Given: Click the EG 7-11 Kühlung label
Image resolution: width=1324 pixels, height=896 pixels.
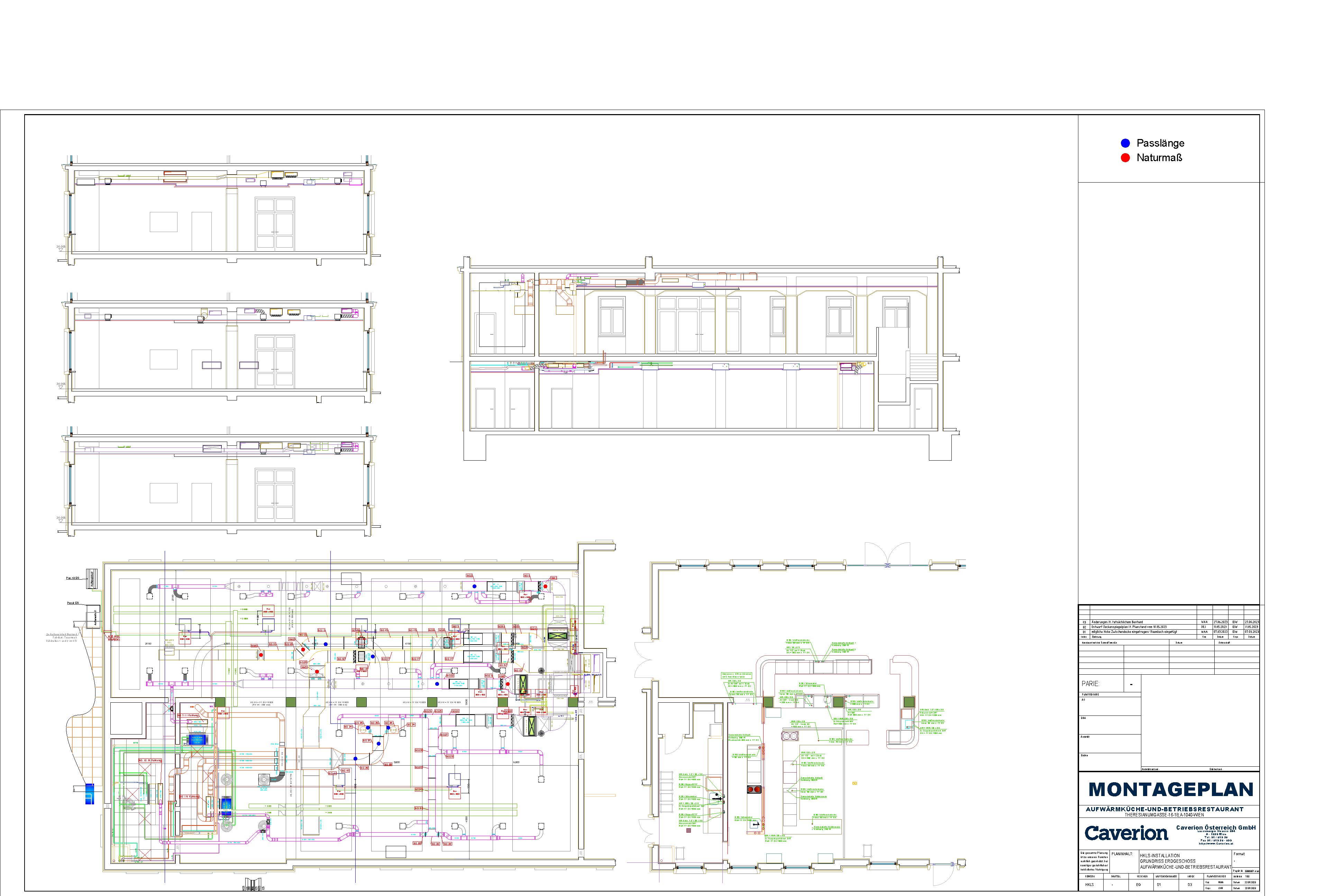Looking at the screenshot, I should (188, 715).
